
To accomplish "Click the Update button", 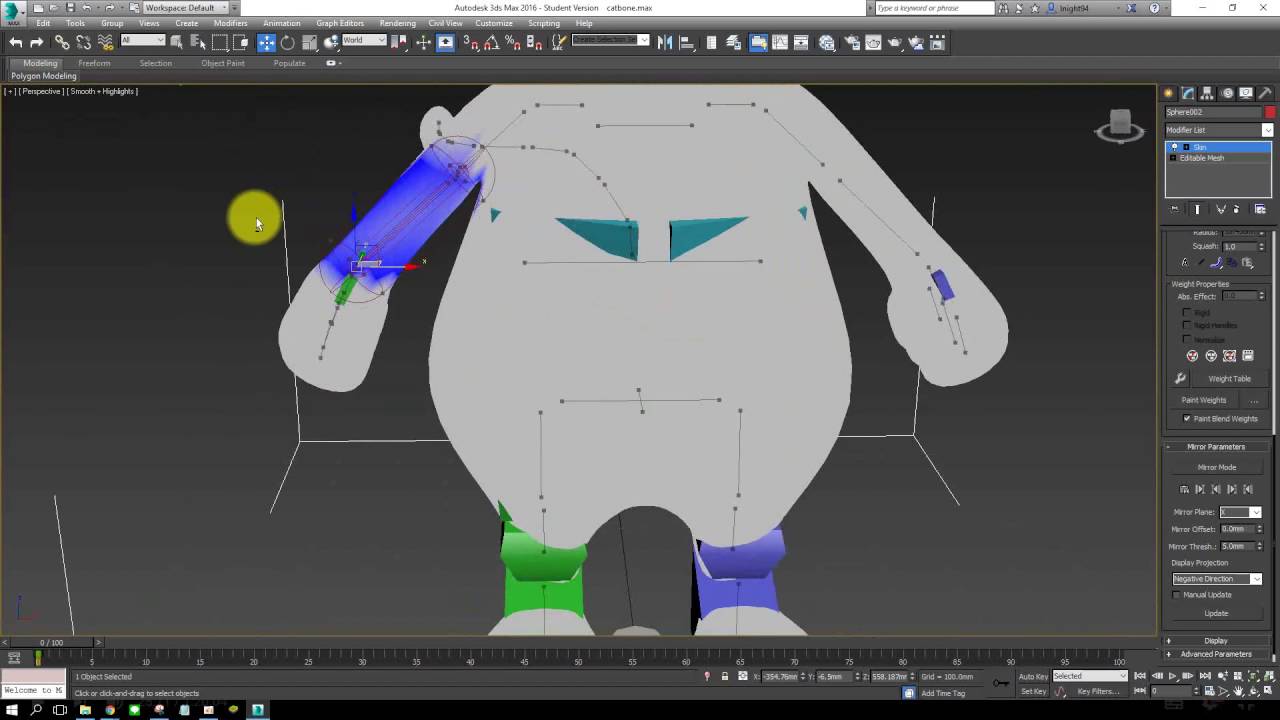I will point(1216,613).
